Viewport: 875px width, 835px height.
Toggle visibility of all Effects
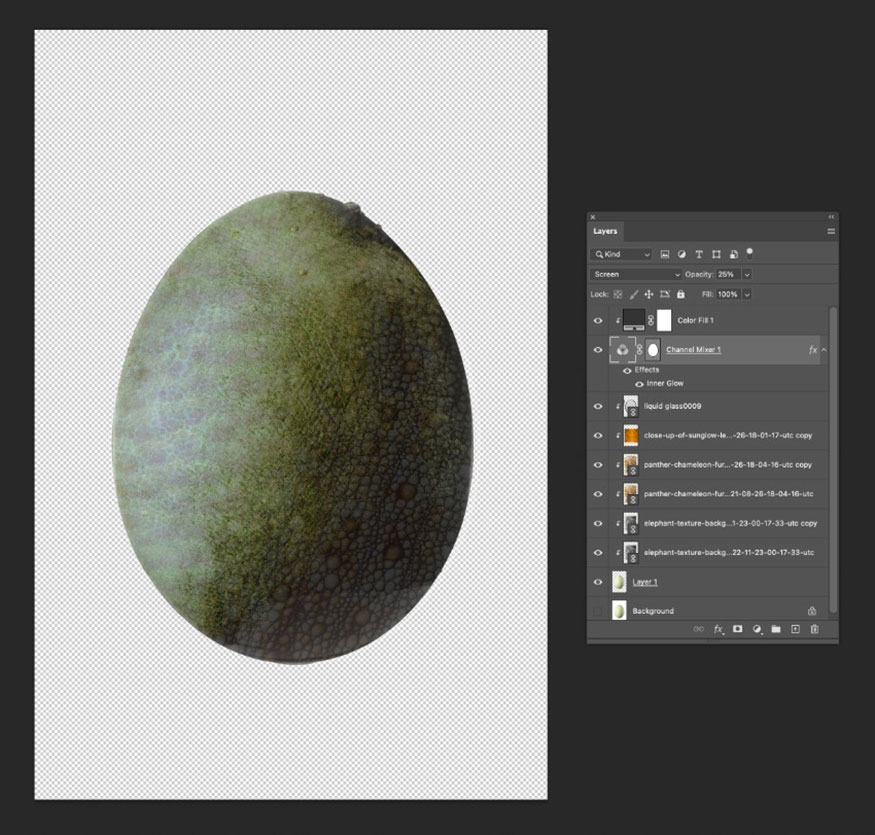[x=627, y=371]
